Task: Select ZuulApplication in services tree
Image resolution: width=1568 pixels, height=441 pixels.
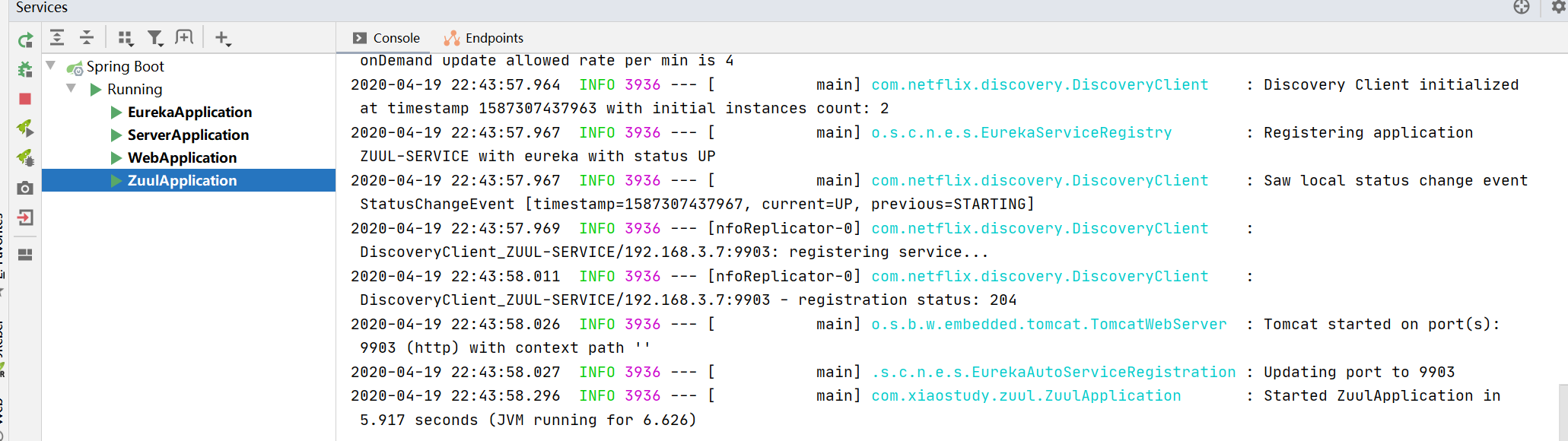Action: tap(189, 180)
